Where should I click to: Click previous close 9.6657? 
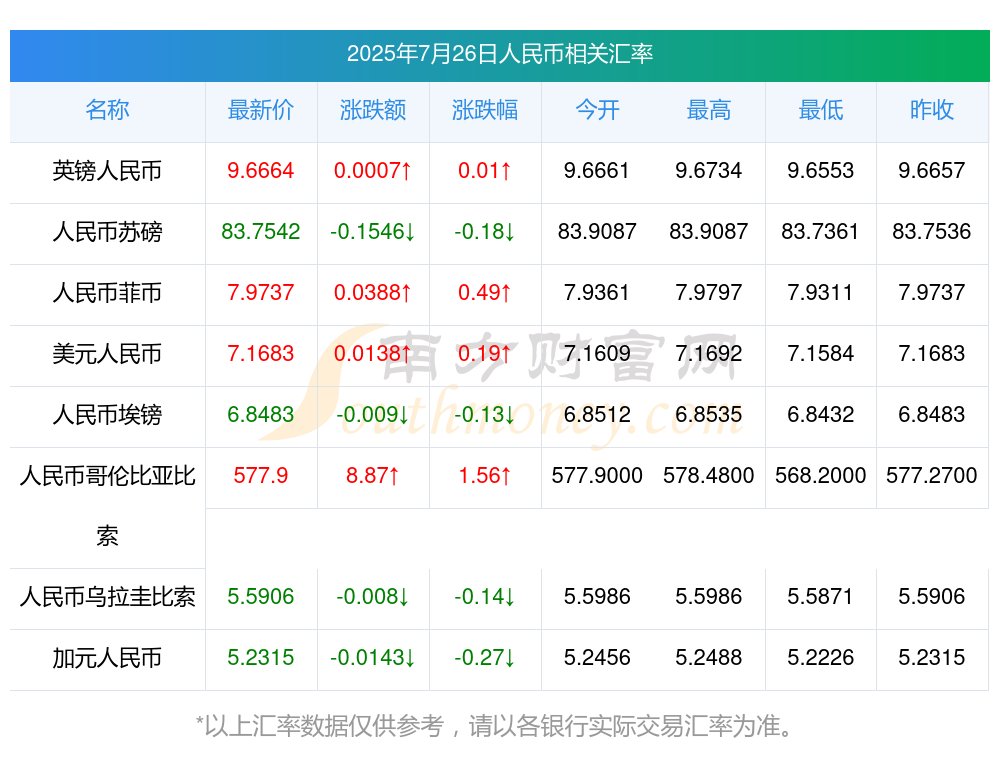(932, 170)
